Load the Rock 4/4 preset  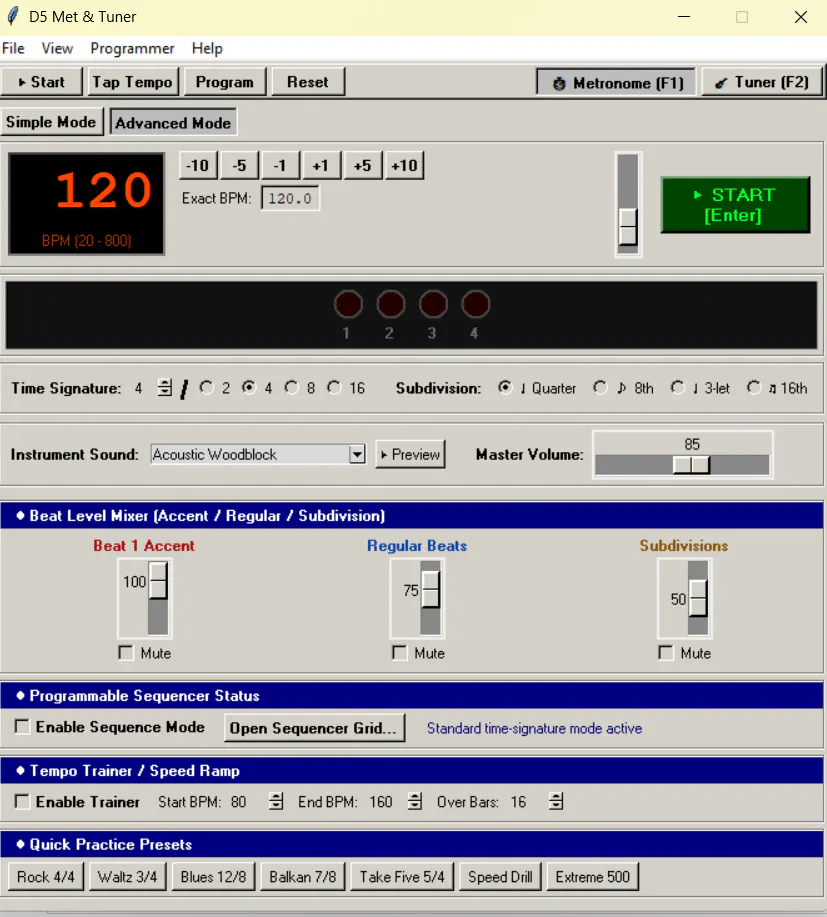click(x=46, y=877)
